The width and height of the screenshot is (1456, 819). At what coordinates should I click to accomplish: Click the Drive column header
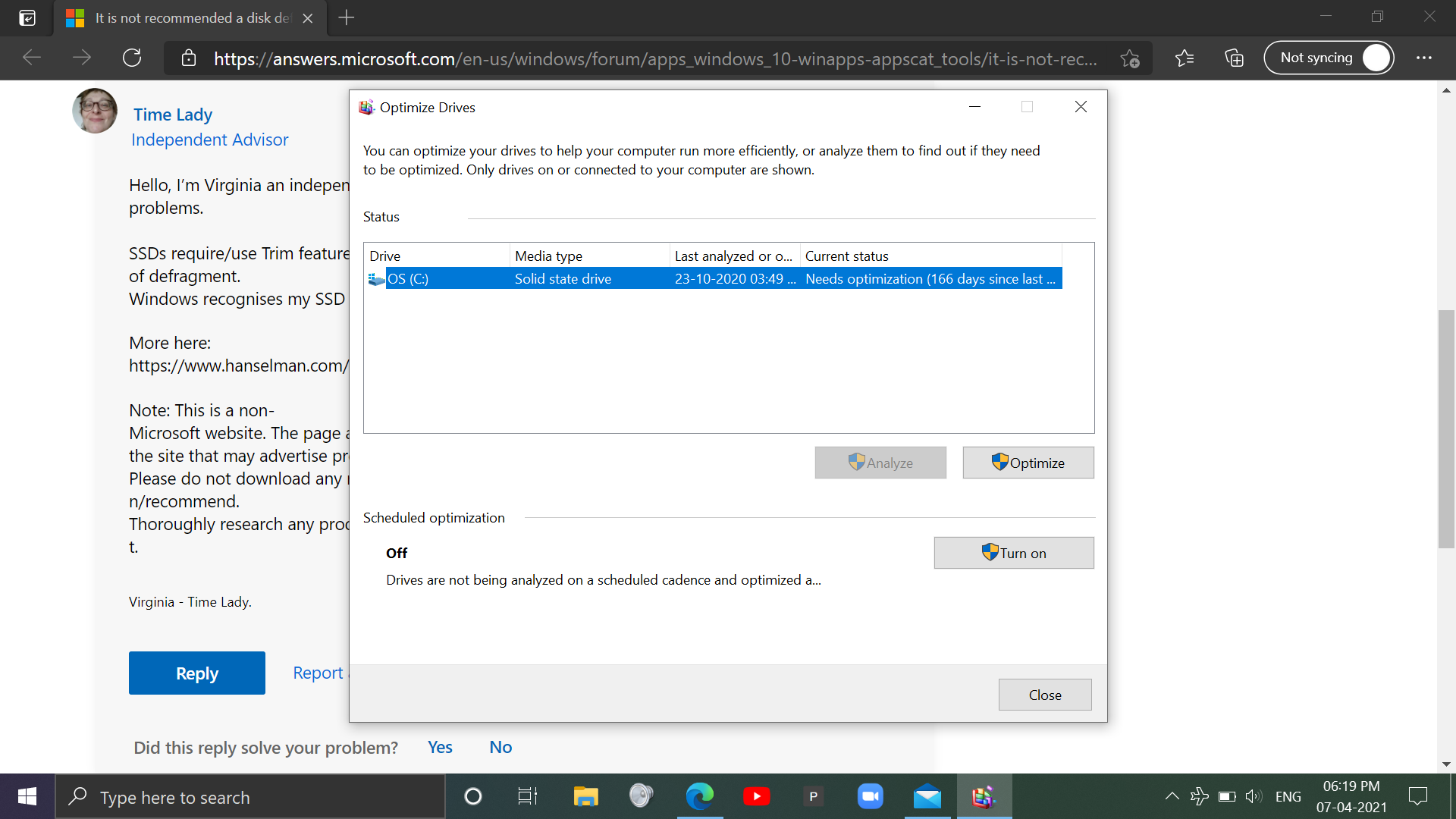click(437, 256)
